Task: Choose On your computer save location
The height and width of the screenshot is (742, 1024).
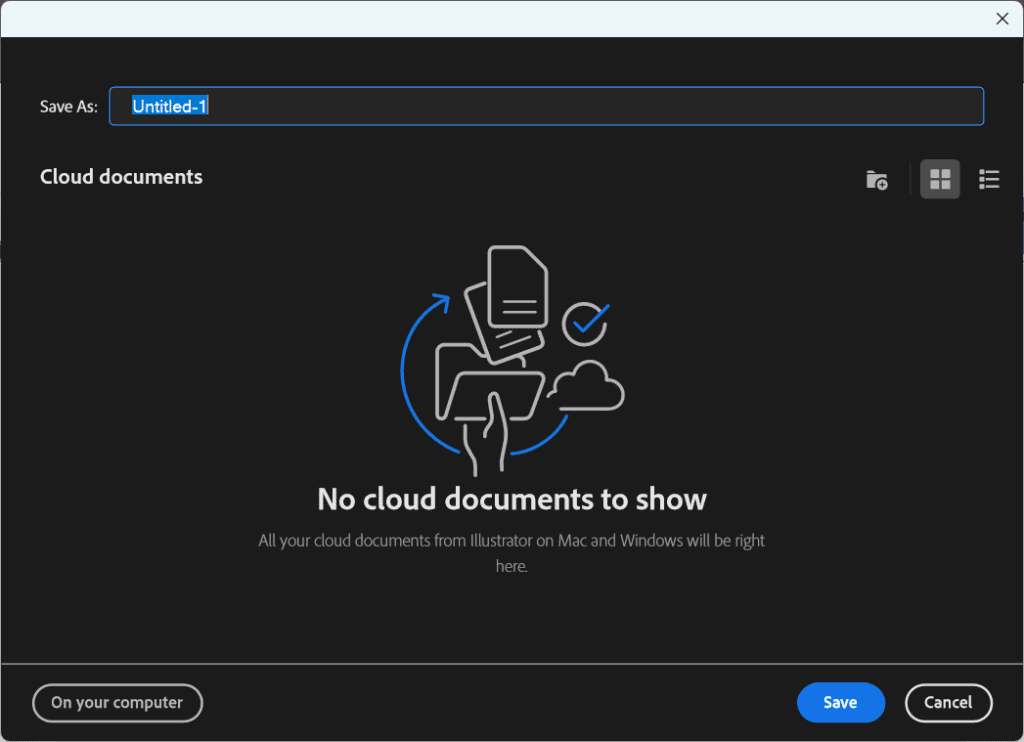Action: tap(117, 703)
